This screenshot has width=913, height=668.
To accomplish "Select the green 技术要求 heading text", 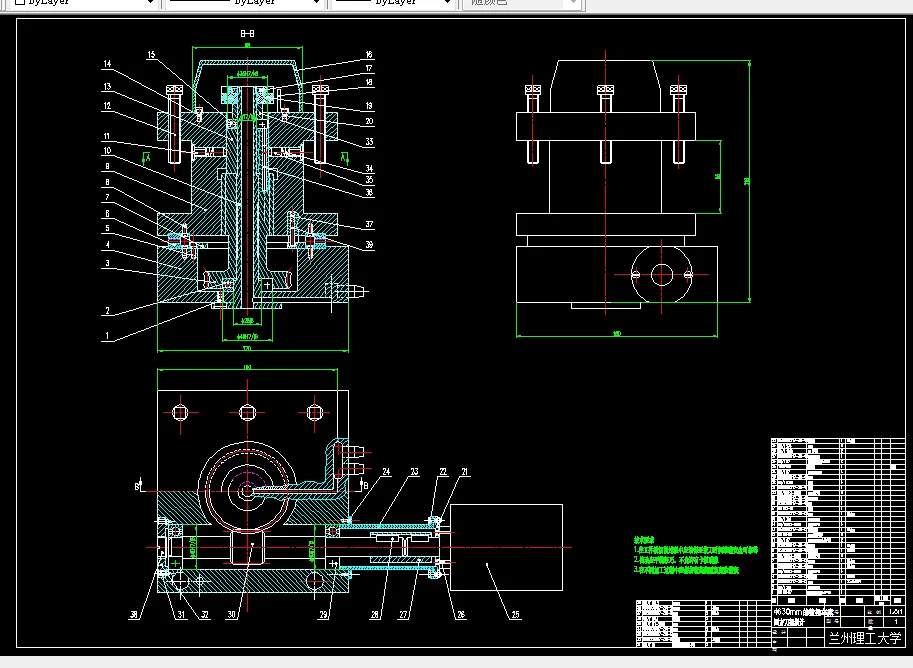I will (x=643, y=540).
